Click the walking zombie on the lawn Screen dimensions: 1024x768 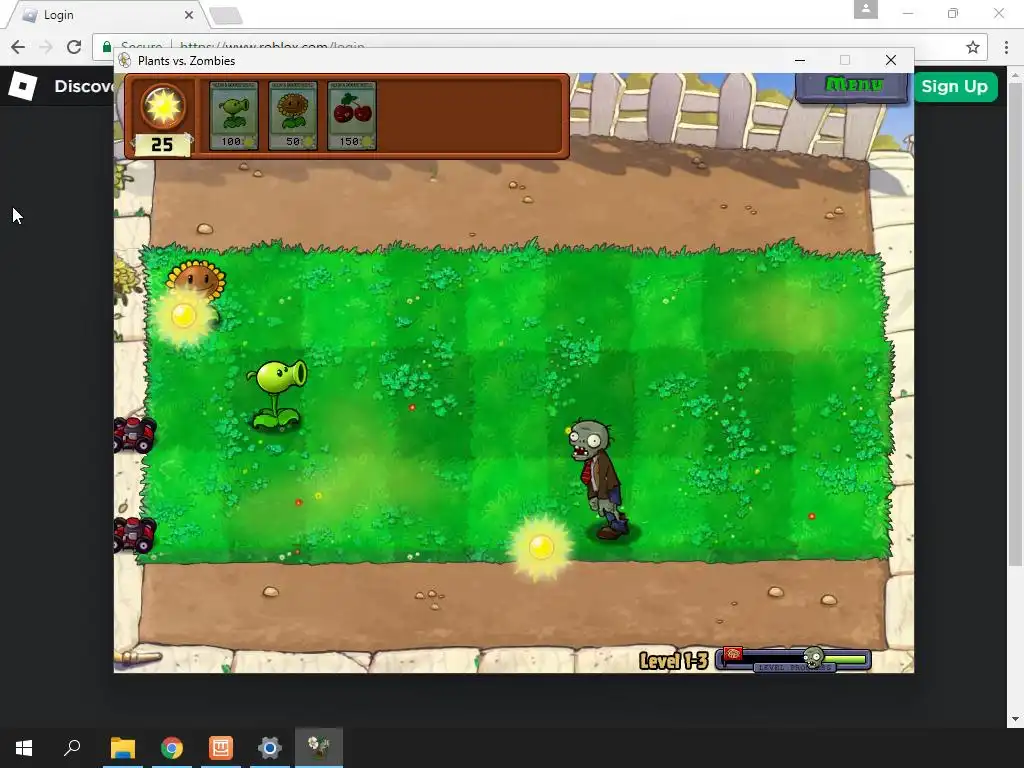[599, 480]
